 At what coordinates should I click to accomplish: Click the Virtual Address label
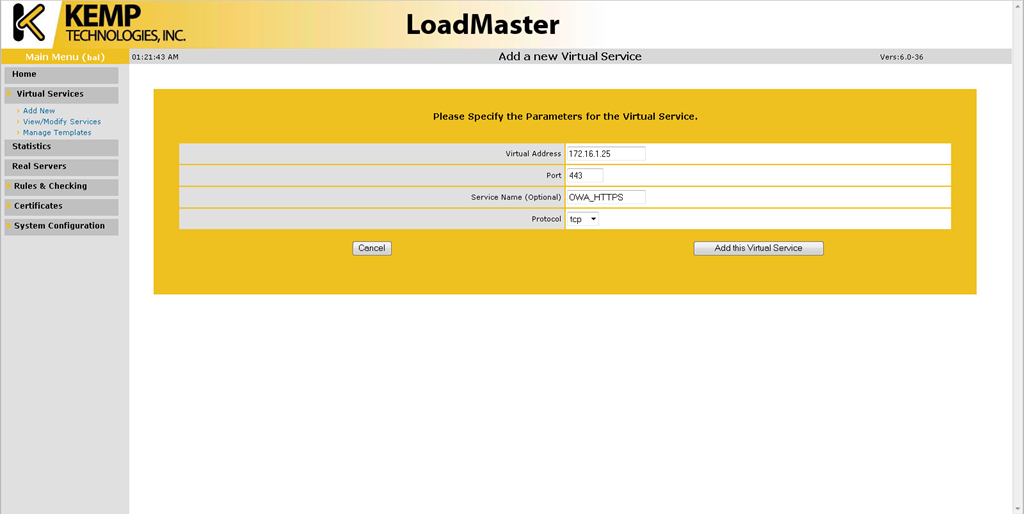click(533, 154)
